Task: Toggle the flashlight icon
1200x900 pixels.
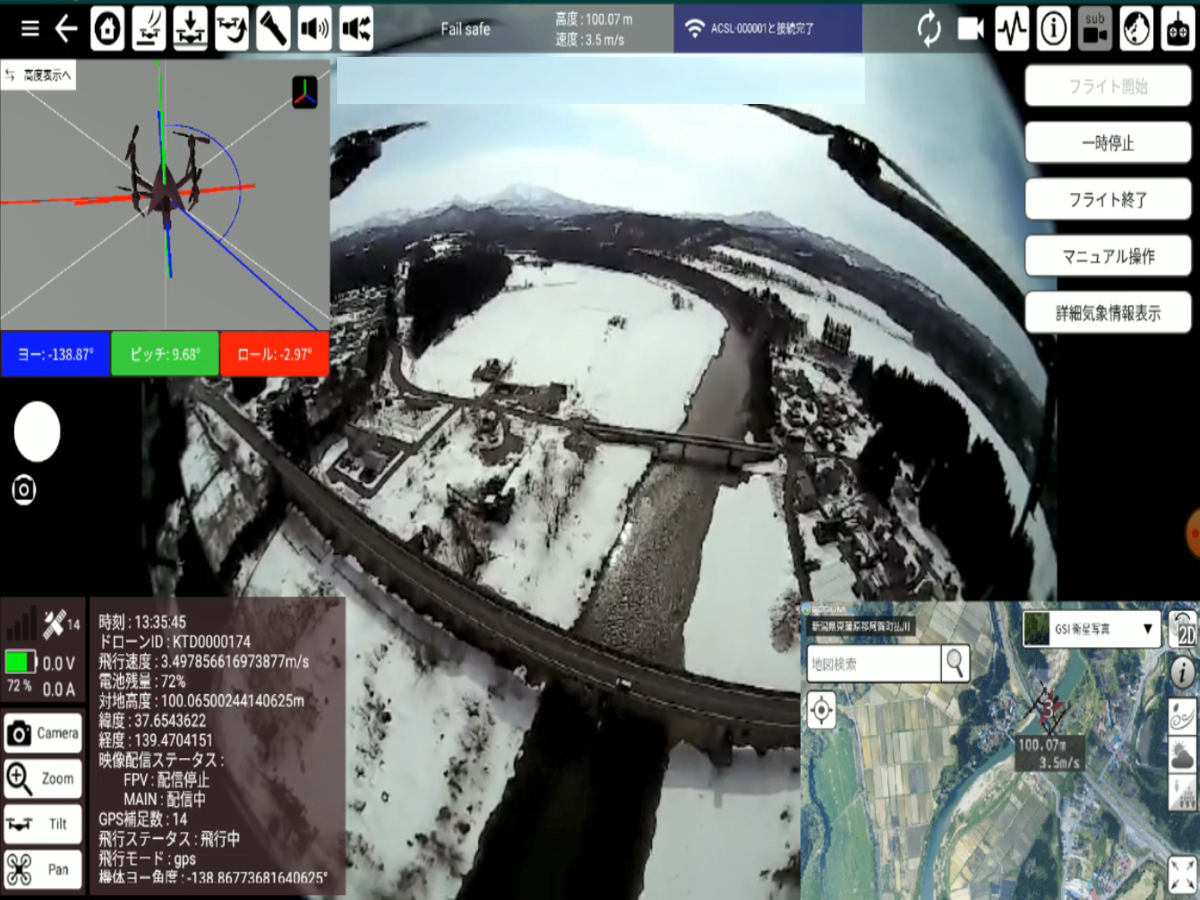Action: [273, 29]
